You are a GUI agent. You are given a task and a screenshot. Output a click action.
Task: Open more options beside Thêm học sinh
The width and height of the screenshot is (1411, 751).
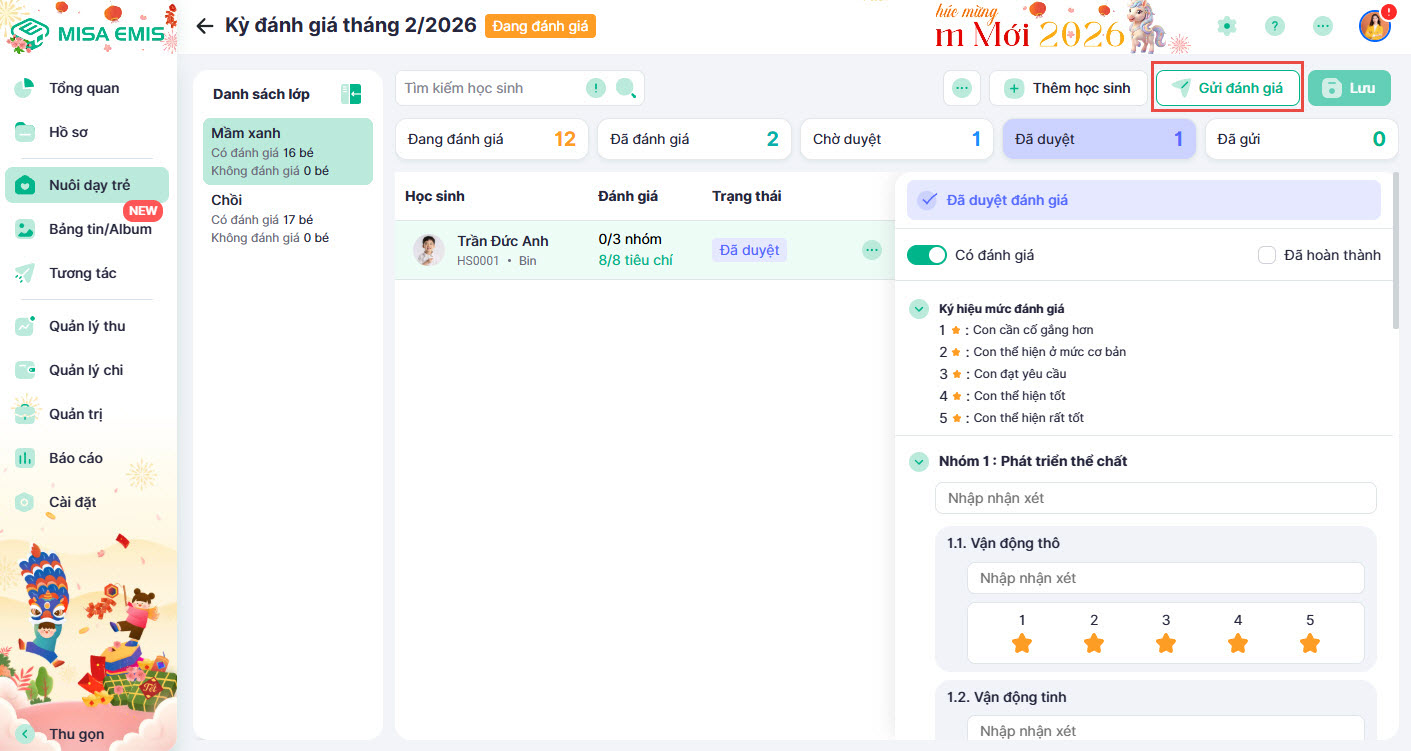click(961, 88)
